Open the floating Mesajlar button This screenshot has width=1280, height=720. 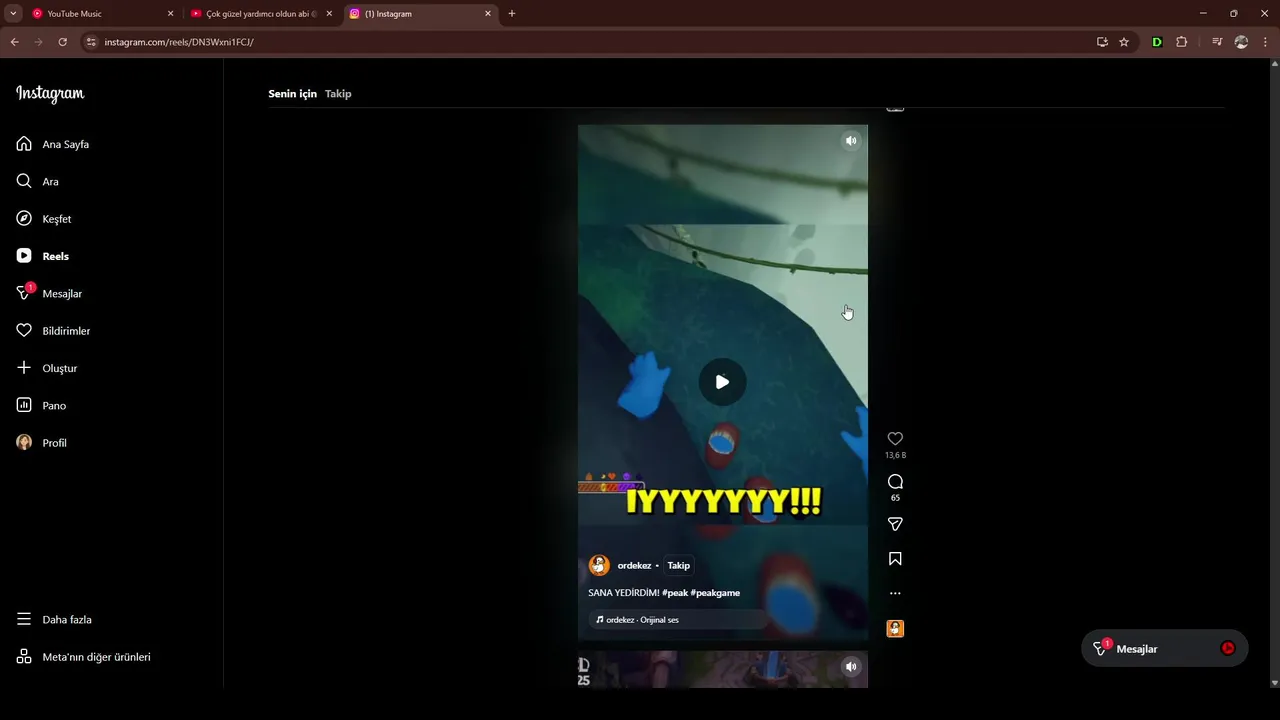tap(1164, 649)
